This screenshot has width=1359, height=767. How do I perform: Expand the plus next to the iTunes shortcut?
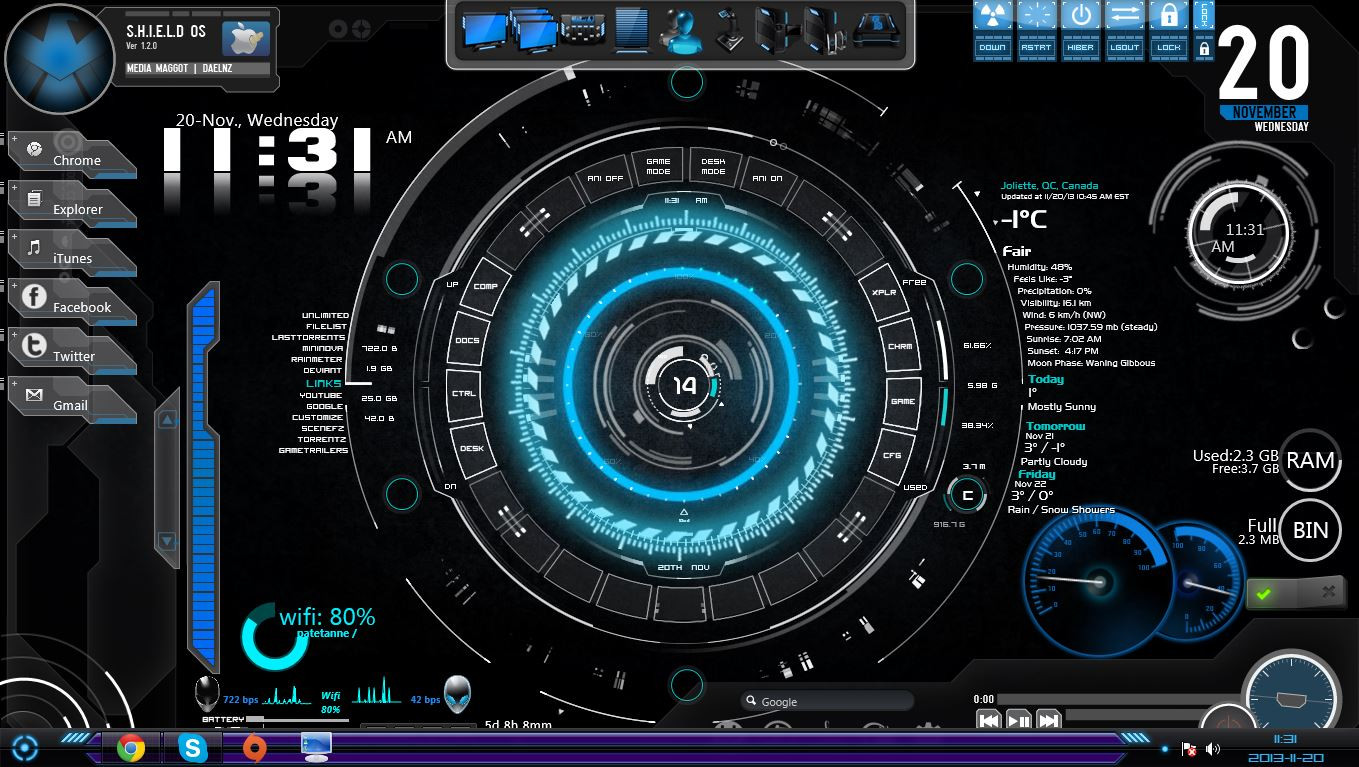click(x=14, y=236)
